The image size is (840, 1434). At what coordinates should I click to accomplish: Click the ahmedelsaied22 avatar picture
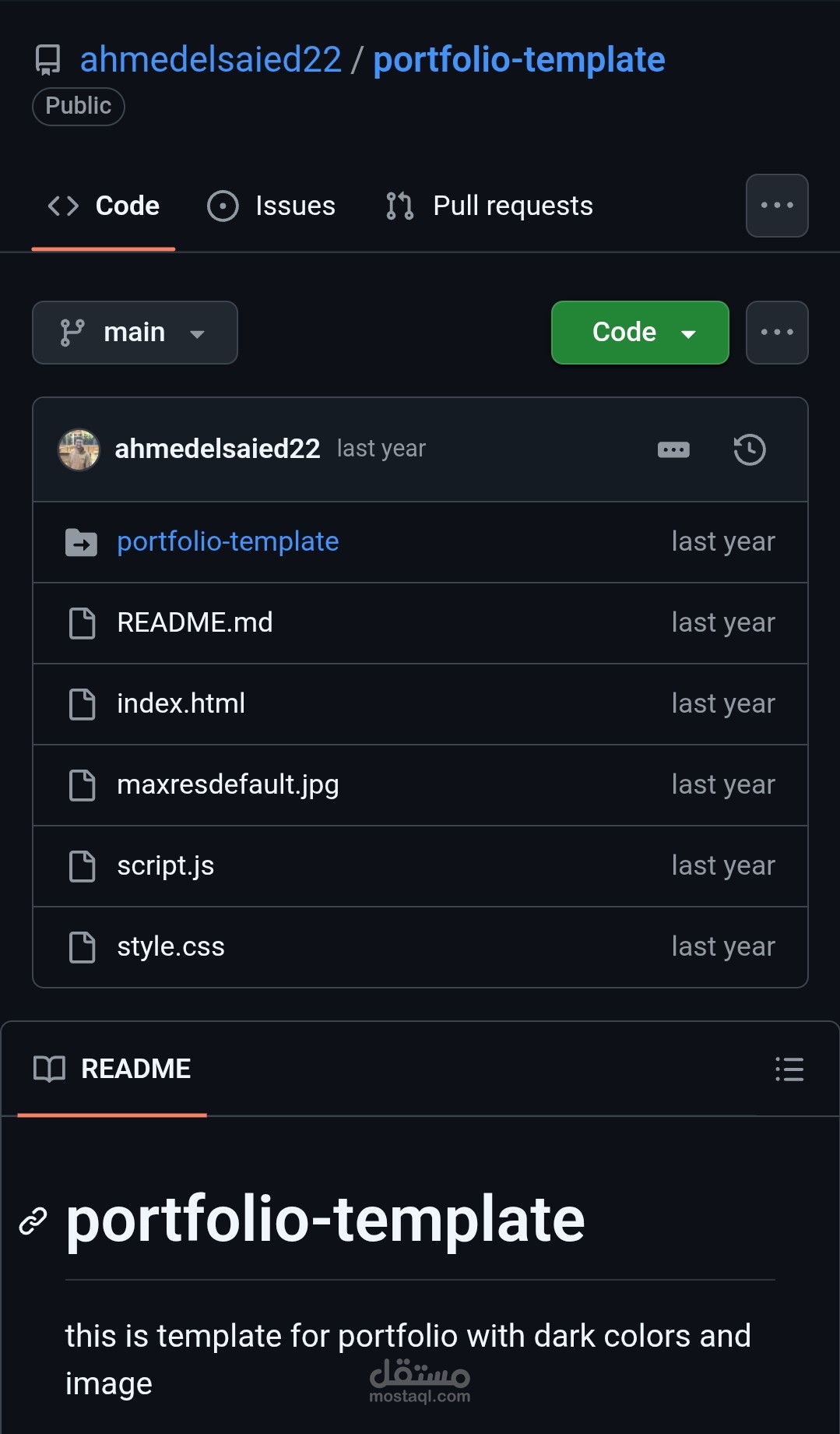coord(79,449)
